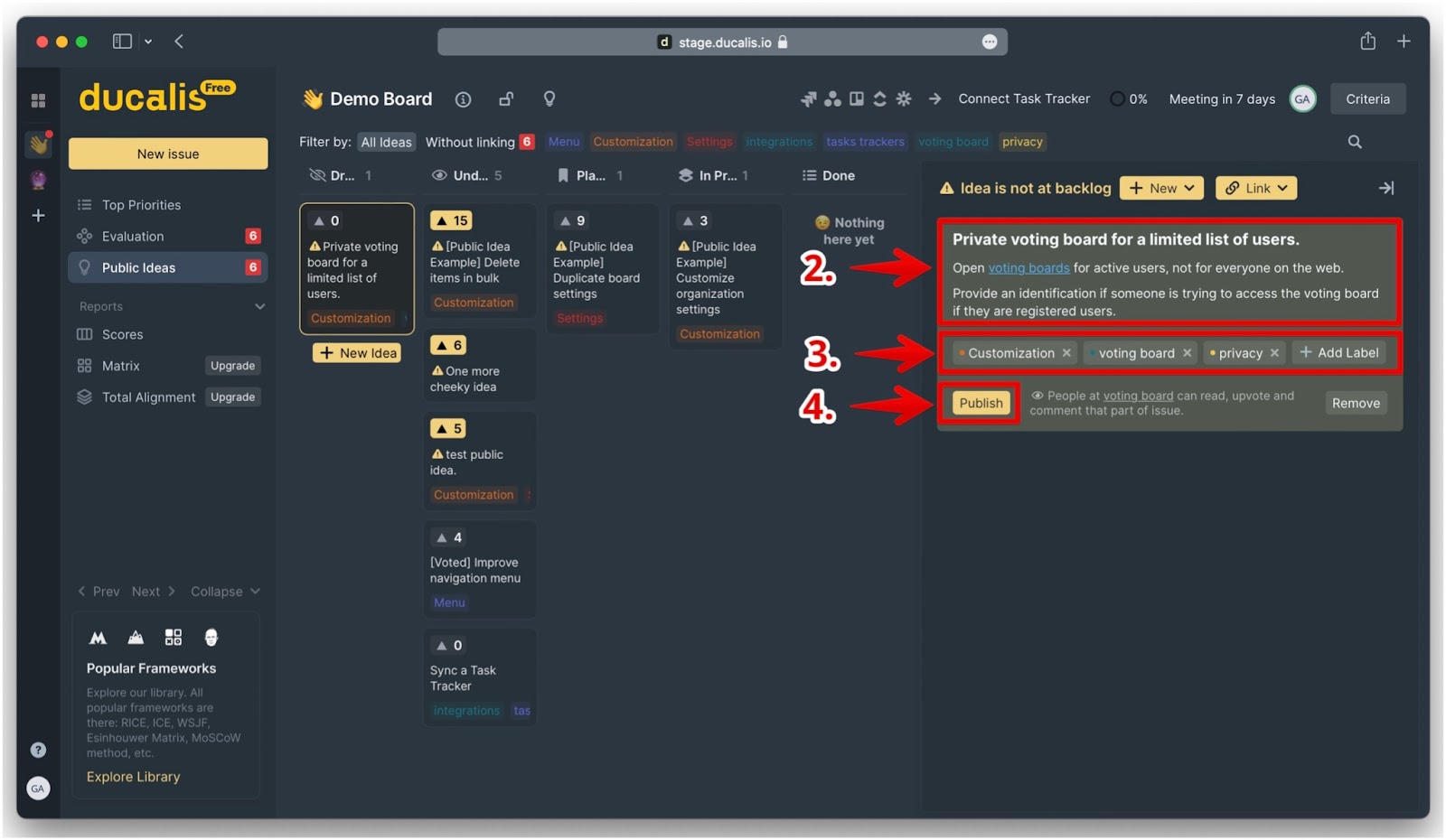Remove the voting board label from the idea
Screen dimensions: 1446x840
(1188, 353)
